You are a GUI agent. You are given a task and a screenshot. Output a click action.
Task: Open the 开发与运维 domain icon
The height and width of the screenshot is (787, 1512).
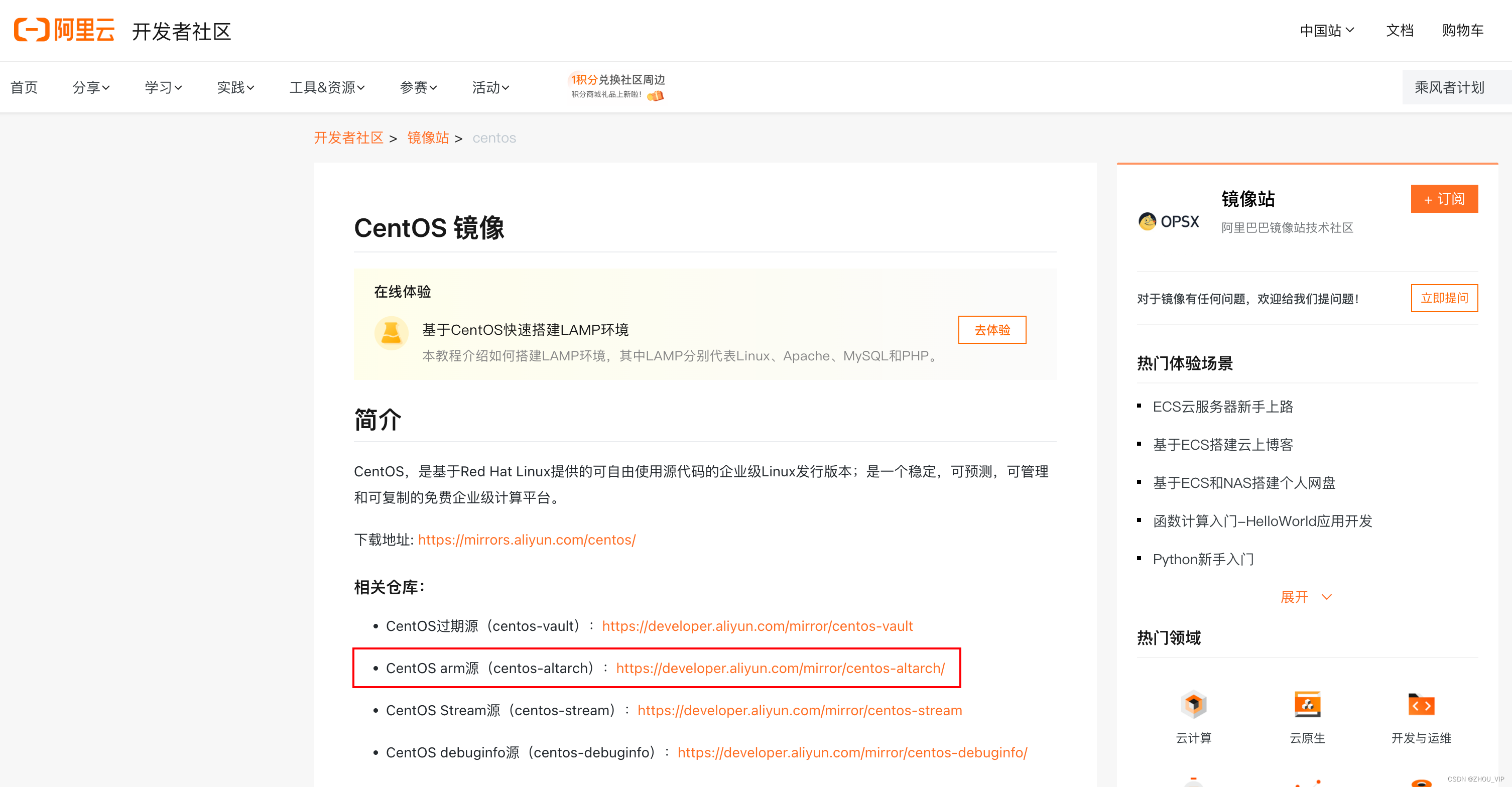1421,704
